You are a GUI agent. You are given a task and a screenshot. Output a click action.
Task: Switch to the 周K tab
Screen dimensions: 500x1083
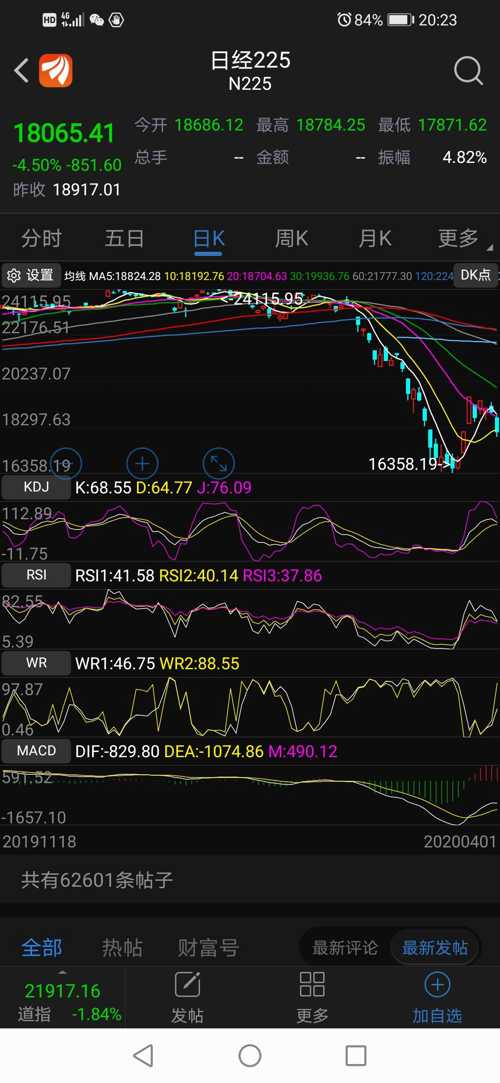coord(291,238)
